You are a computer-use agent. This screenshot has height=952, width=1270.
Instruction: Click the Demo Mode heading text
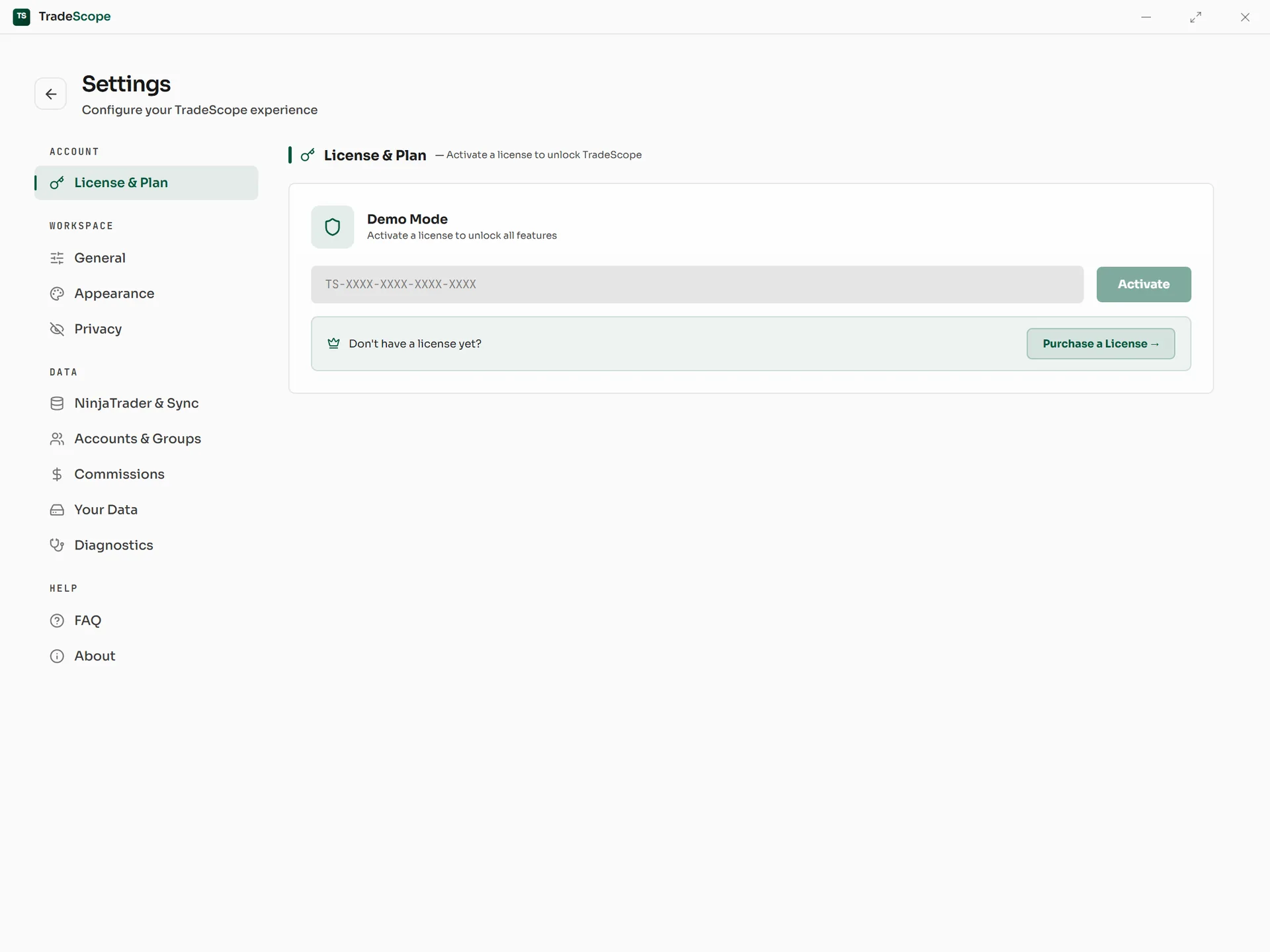click(407, 219)
